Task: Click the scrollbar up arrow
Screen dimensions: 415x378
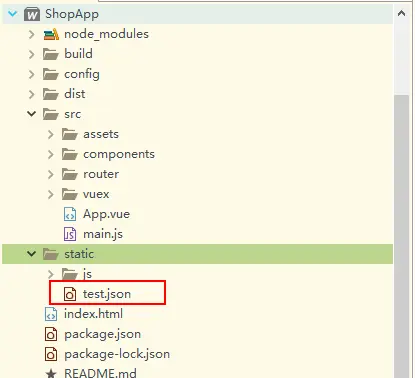Action: 402,14
